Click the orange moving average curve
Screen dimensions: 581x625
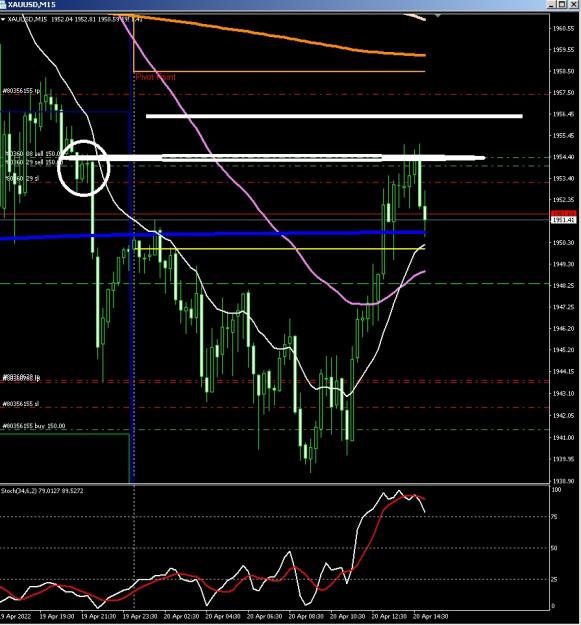pyautogui.click(x=279, y=36)
